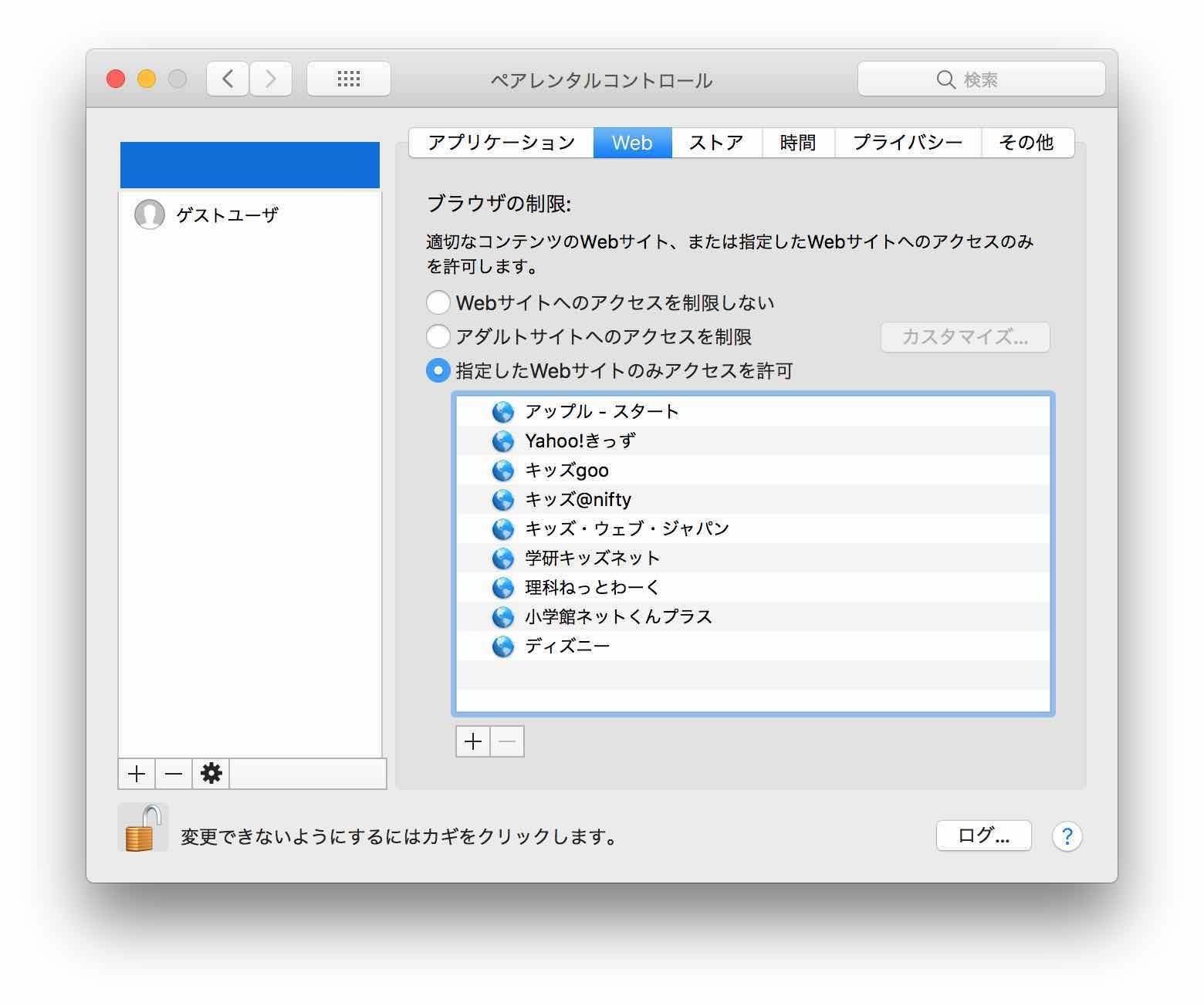Switch to the Web tab
The height and width of the screenshot is (1006, 1204).
coord(632,143)
